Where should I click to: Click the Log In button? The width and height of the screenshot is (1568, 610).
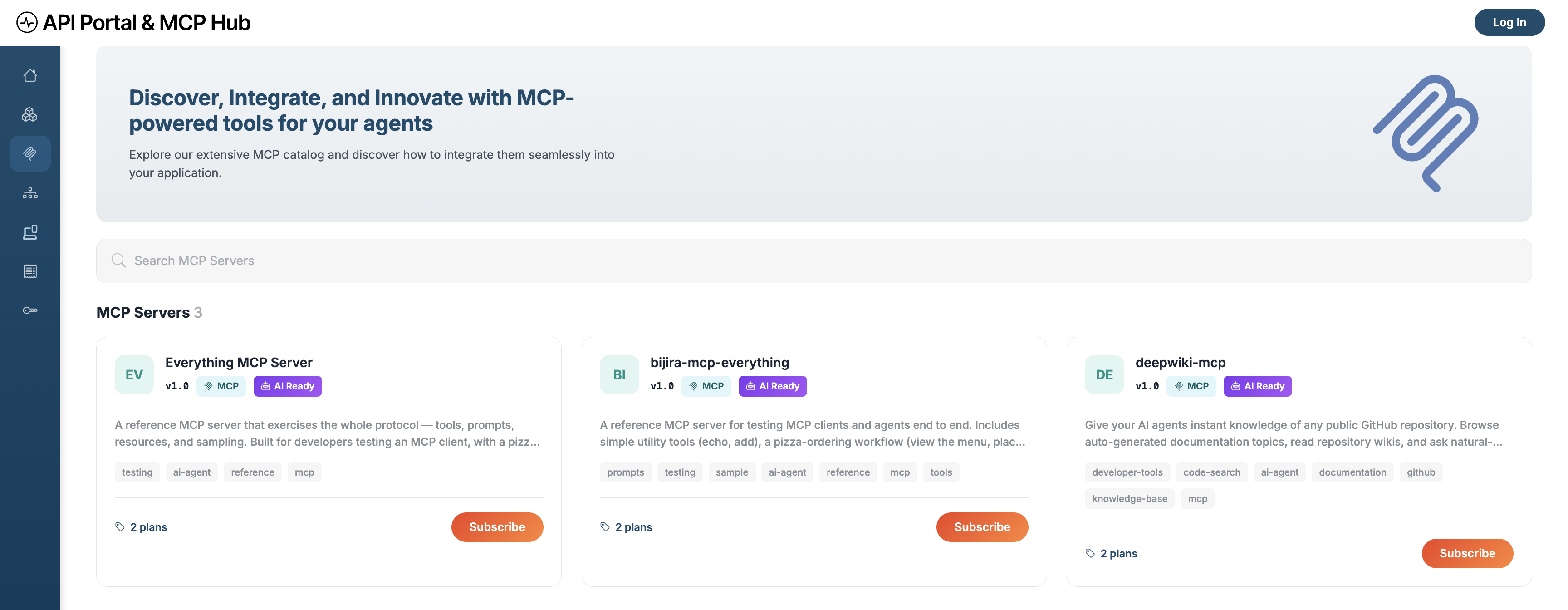(x=1509, y=23)
